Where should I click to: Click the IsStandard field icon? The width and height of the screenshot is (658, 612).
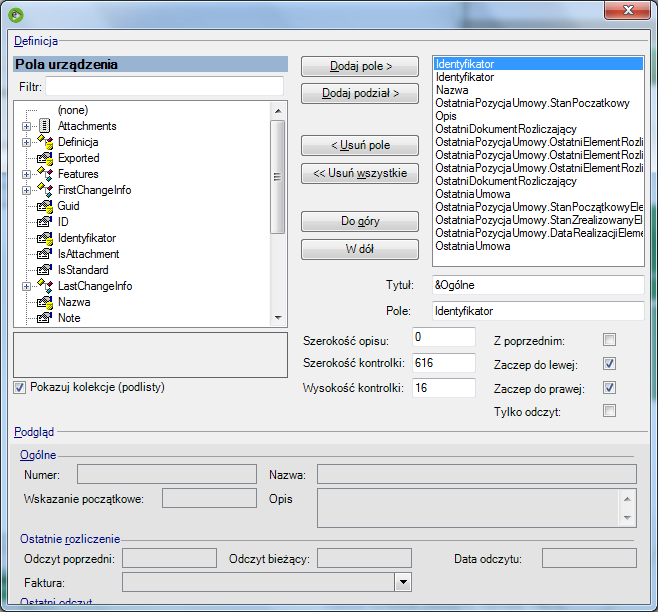tap(45, 270)
